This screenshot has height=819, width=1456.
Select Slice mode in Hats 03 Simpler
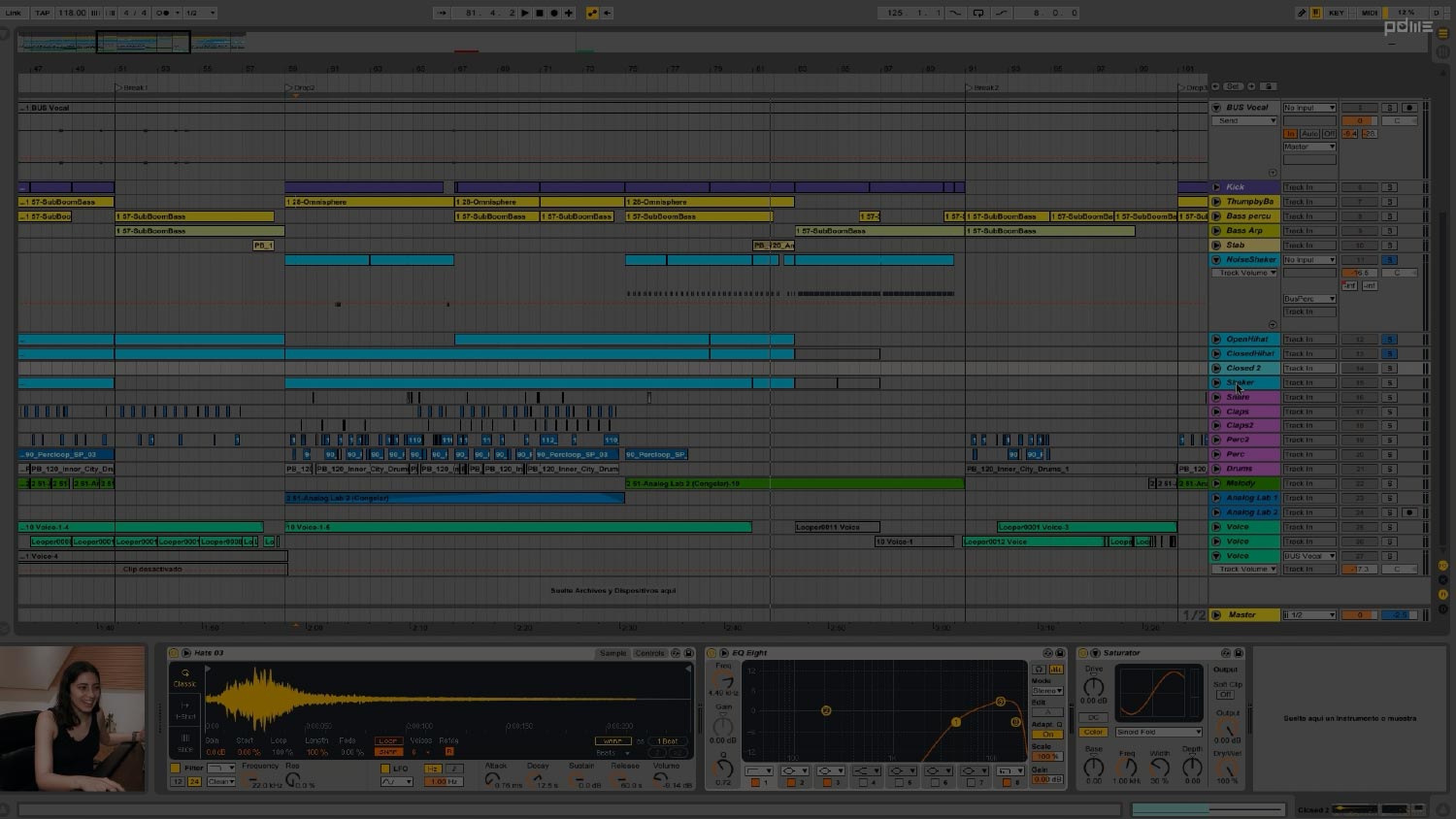tap(184, 742)
